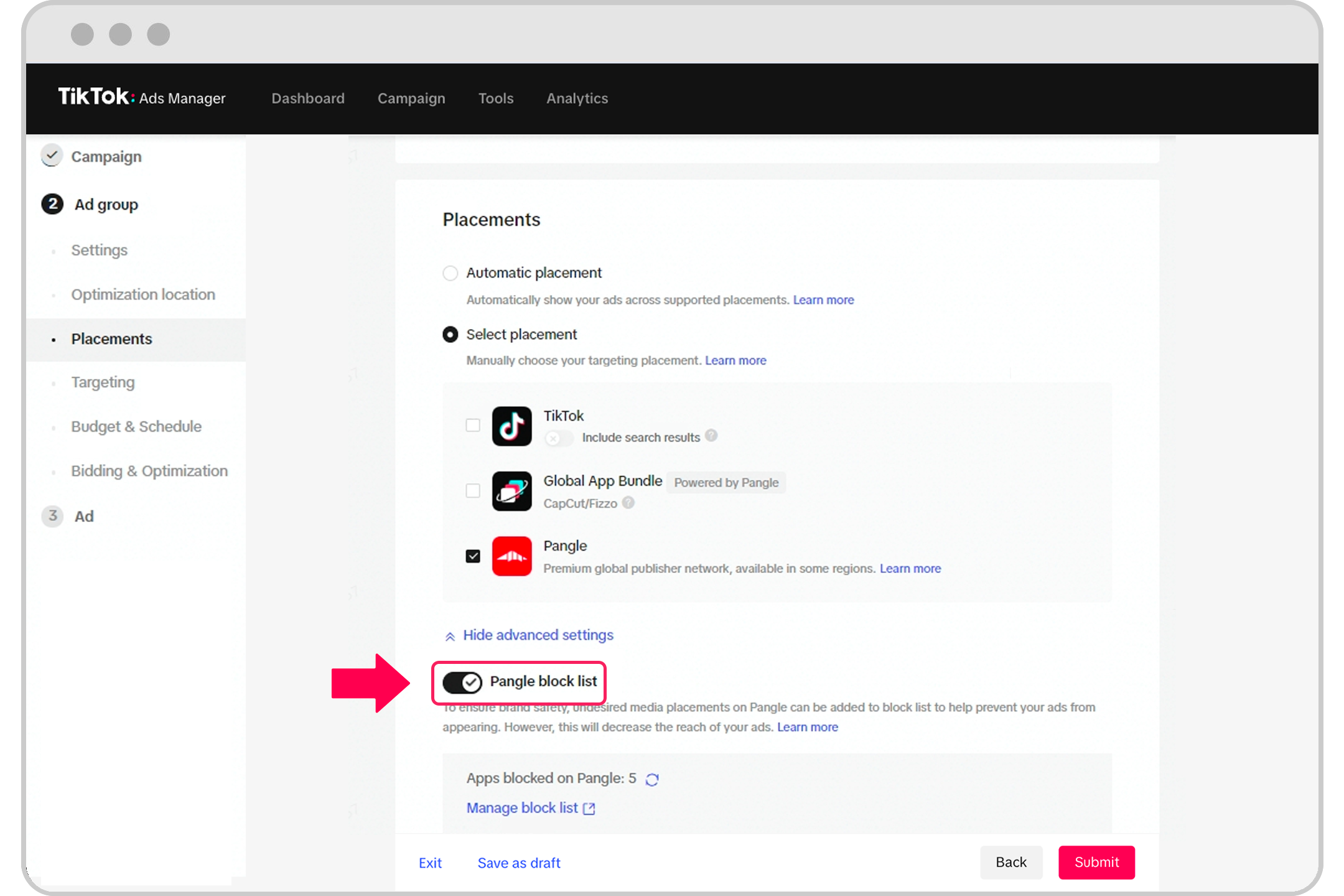1344x896 pixels.
Task: Open the Analytics menu item
Action: (577, 98)
